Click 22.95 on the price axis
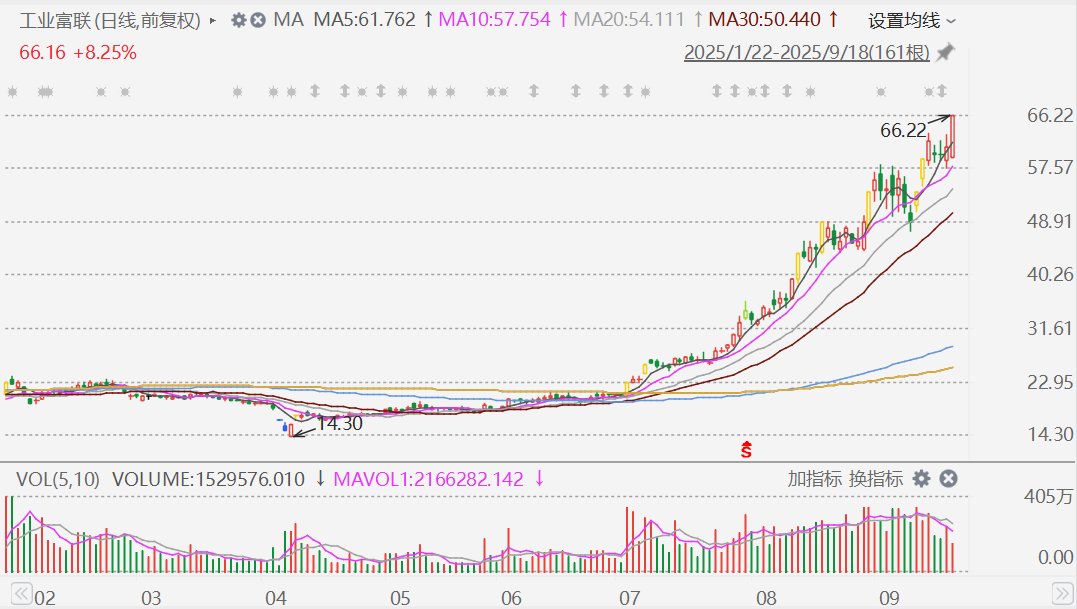Viewport: 1077px width, 609px height. 1050,382
